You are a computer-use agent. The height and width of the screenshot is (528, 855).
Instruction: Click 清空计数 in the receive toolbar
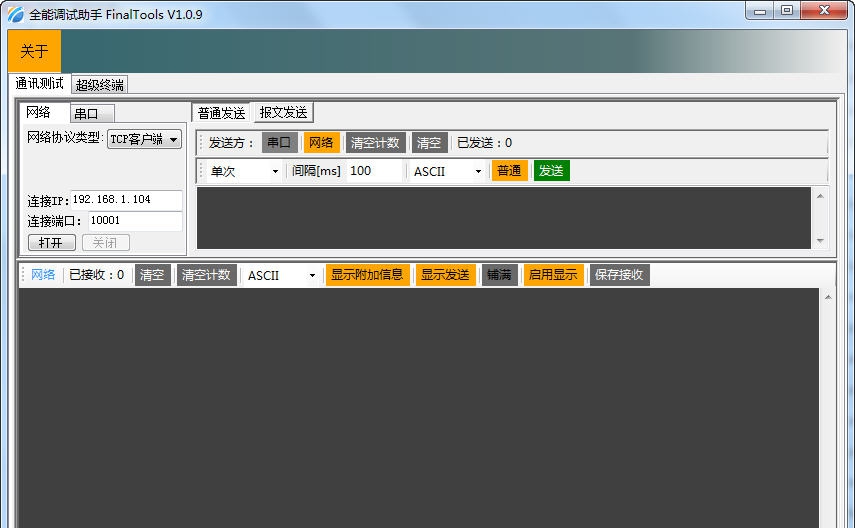206,275
